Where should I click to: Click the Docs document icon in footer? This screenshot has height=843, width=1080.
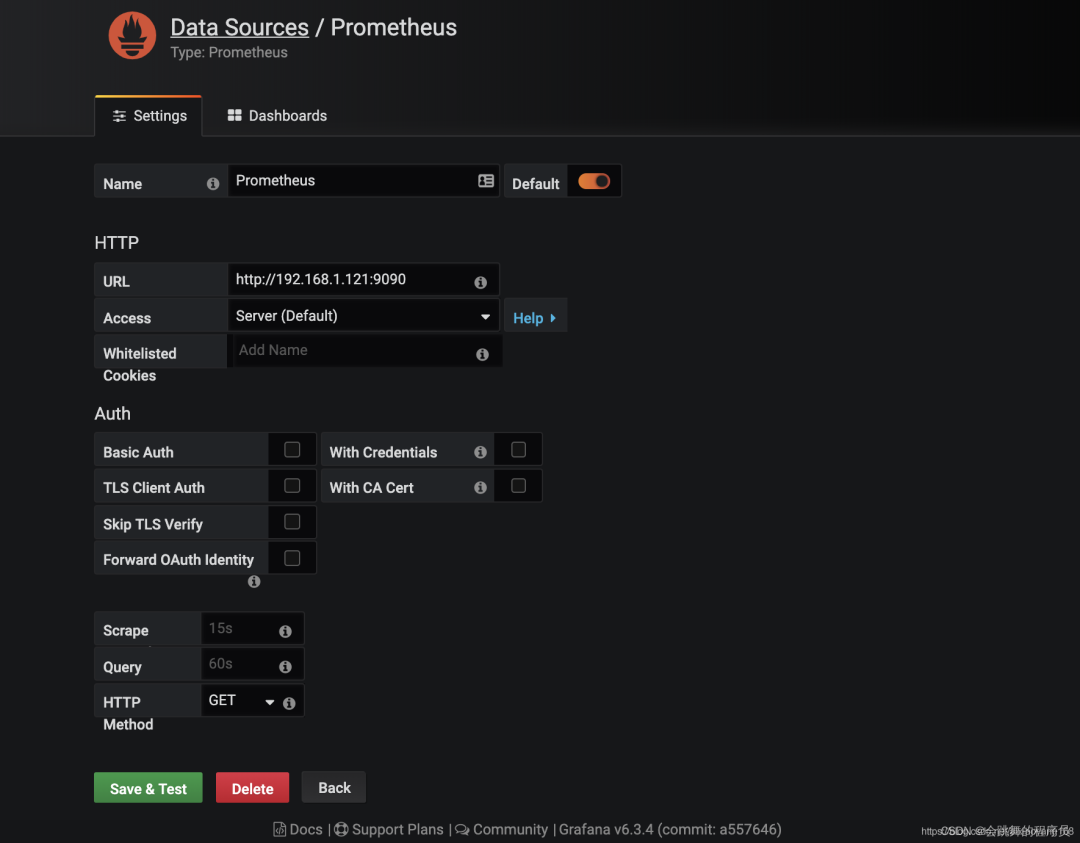pyautogui.click(x=279, y=830)
